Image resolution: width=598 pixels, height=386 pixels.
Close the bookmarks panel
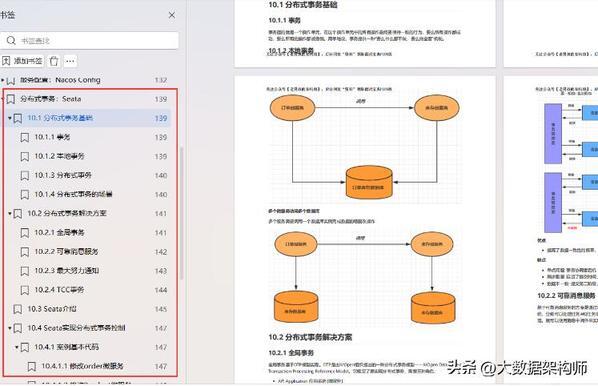pos(172,15)
